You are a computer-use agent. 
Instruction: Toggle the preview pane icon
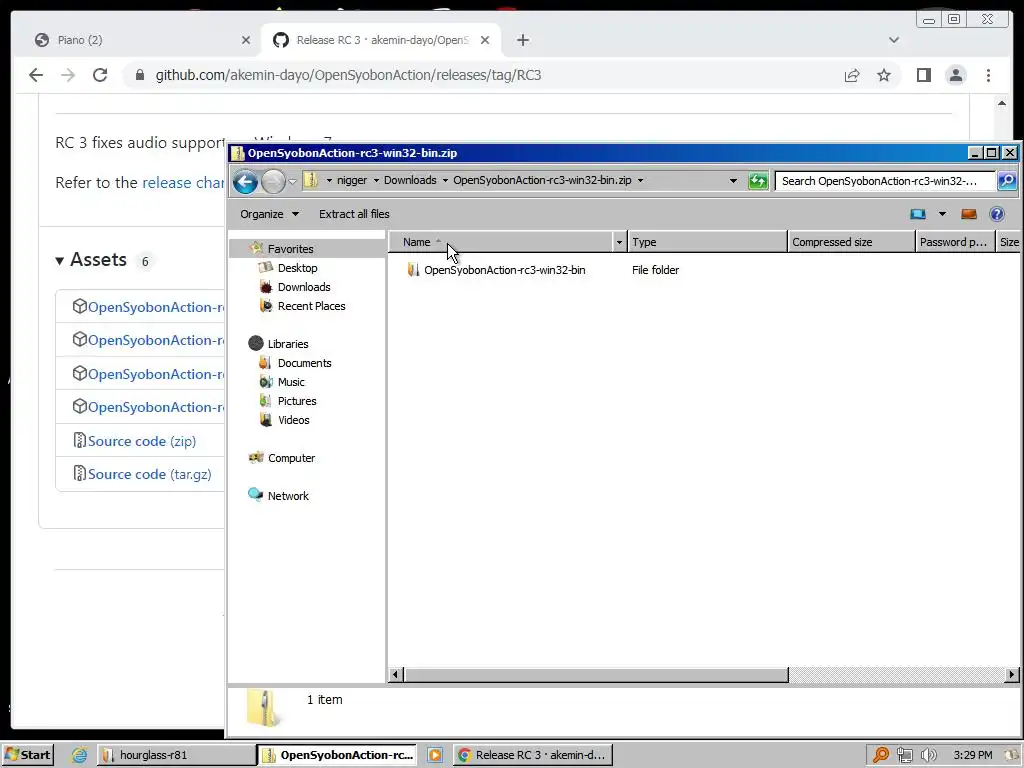(x=968, y=214)
